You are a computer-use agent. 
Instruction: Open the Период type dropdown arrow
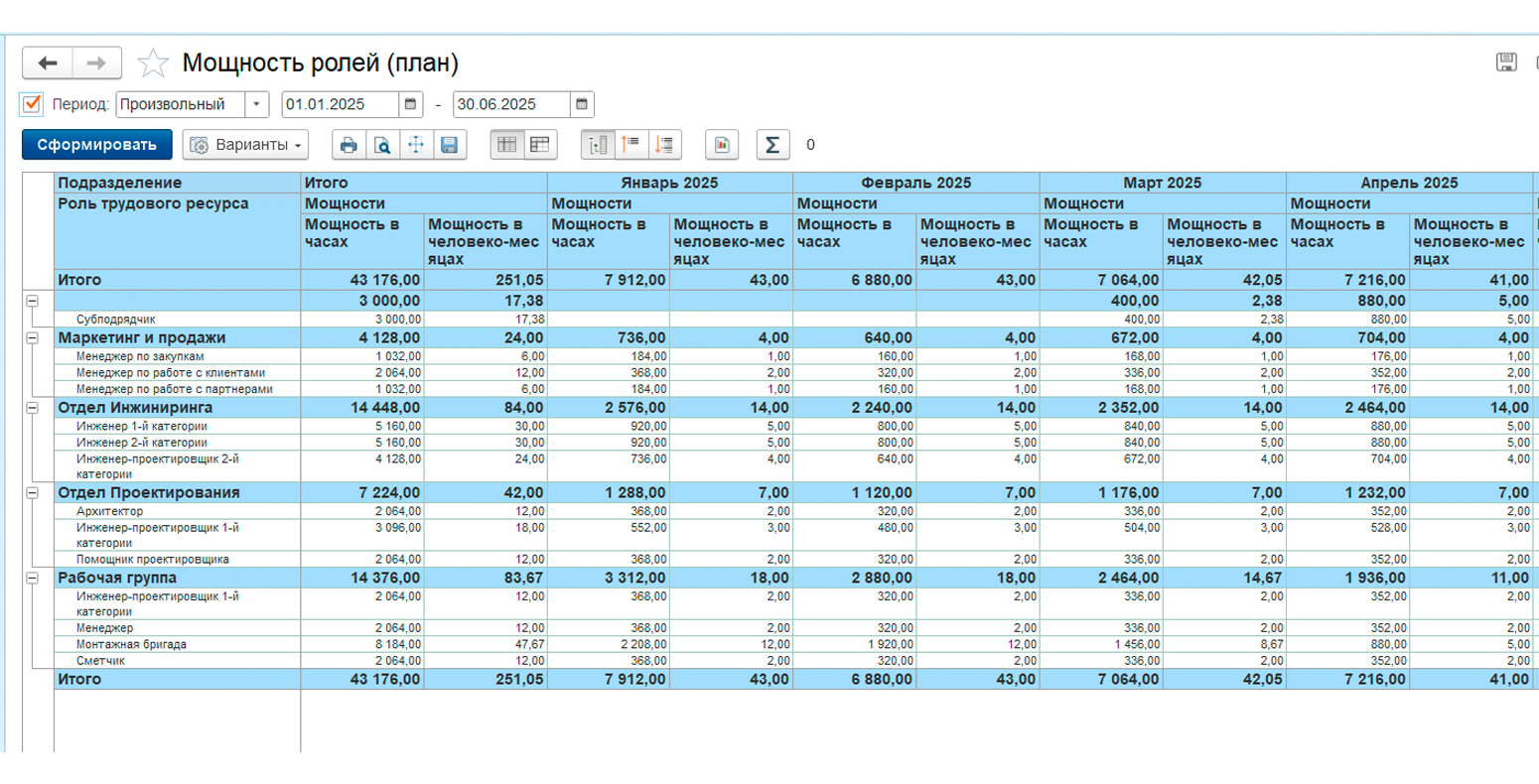[257, 104]
